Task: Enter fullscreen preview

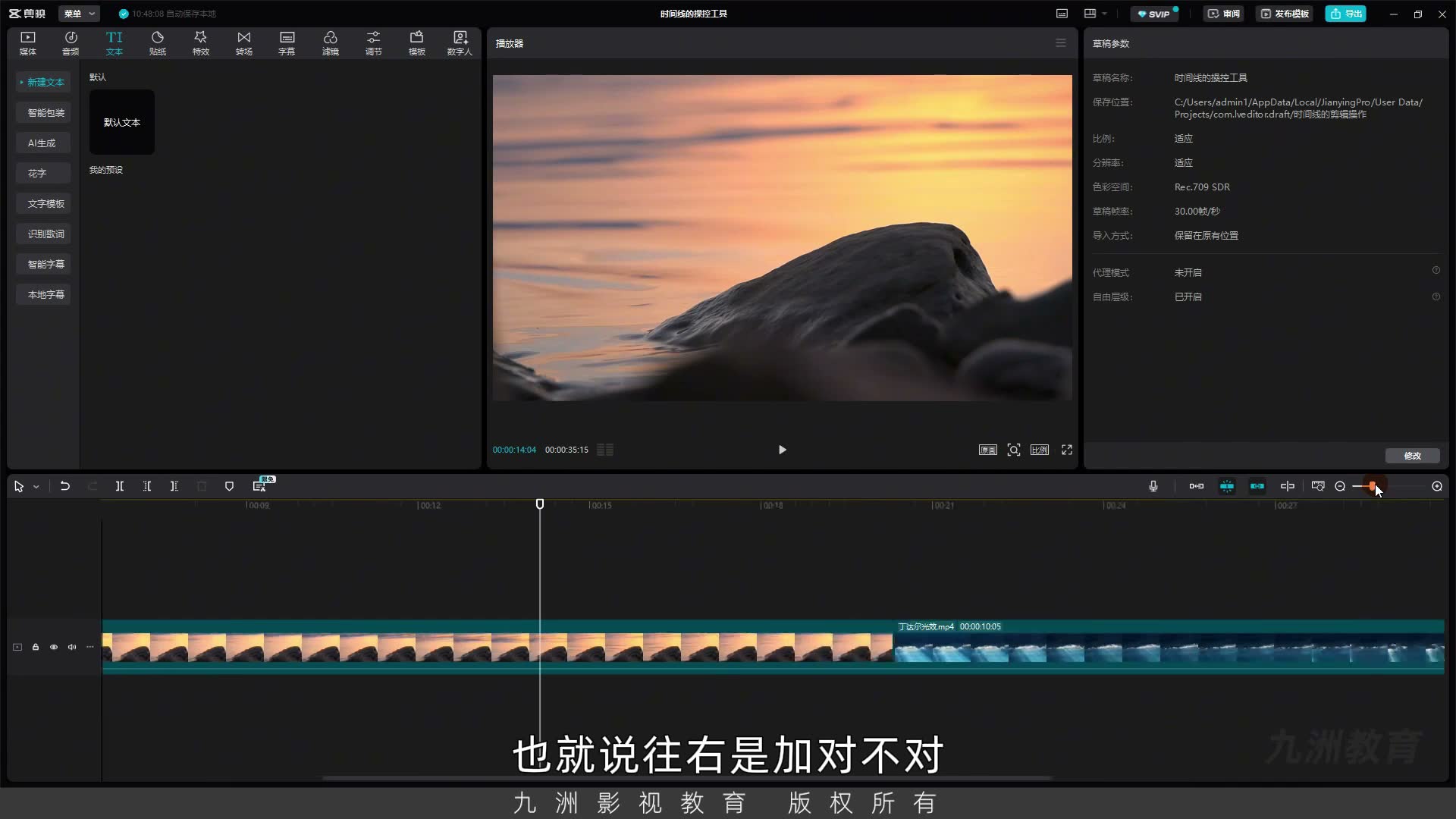Action: coord(1067,450)
